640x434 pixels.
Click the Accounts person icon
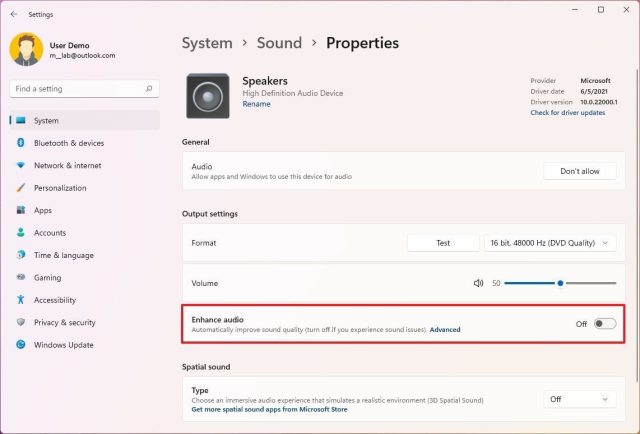click(21, 233)
